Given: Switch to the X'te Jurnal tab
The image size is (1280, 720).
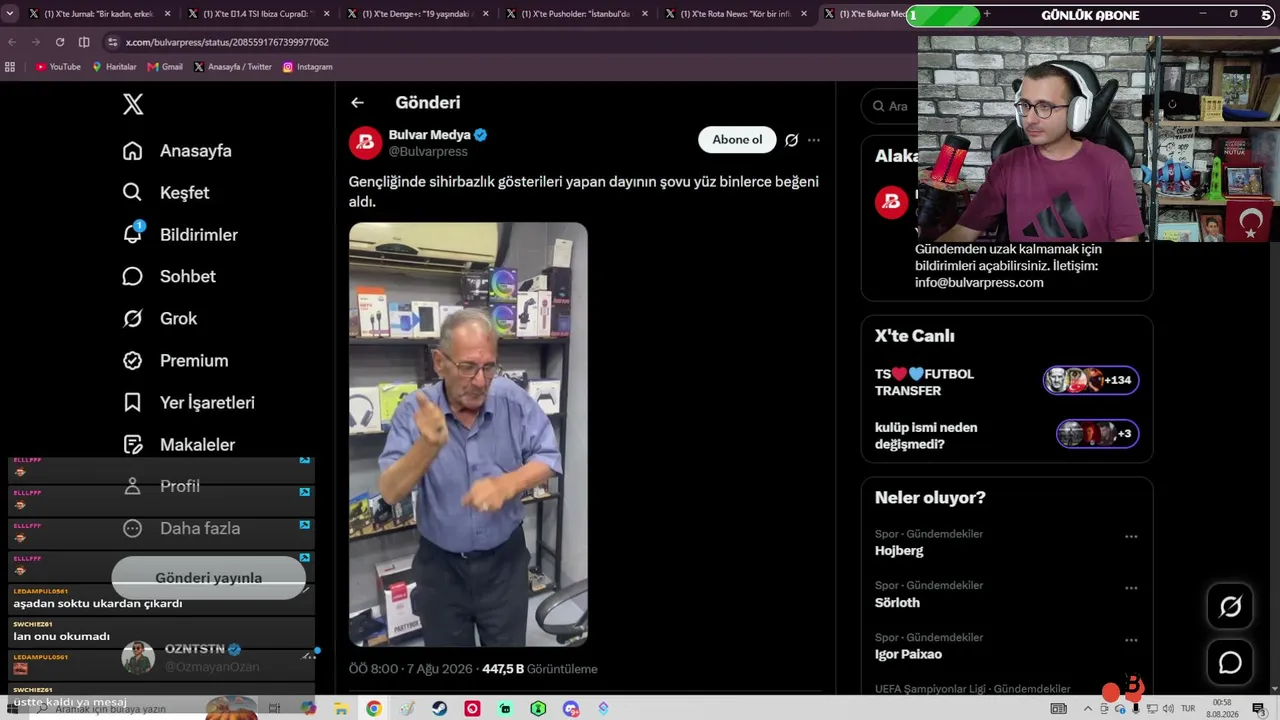Looking at the screenshot, I should point(100,14).
